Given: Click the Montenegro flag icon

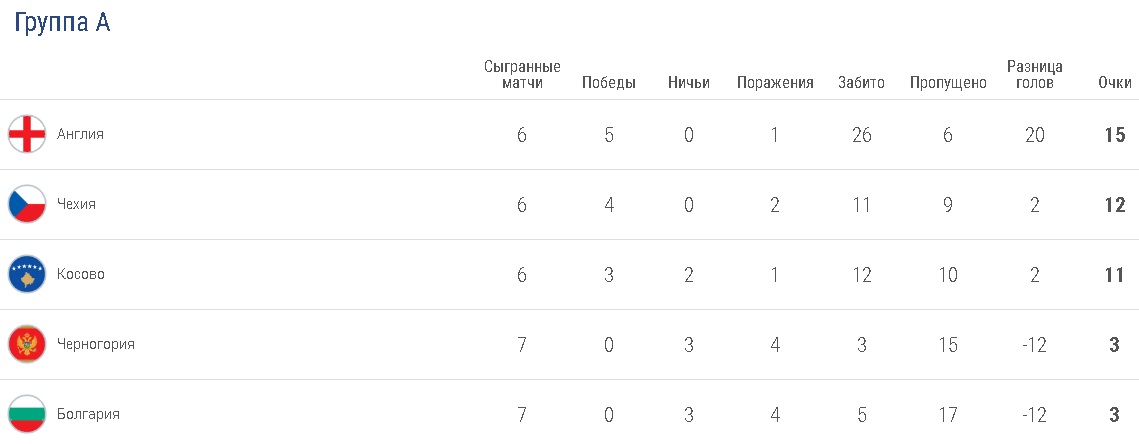Looking at the screenshot, I should pyautogui.click(x=27, y=344).
